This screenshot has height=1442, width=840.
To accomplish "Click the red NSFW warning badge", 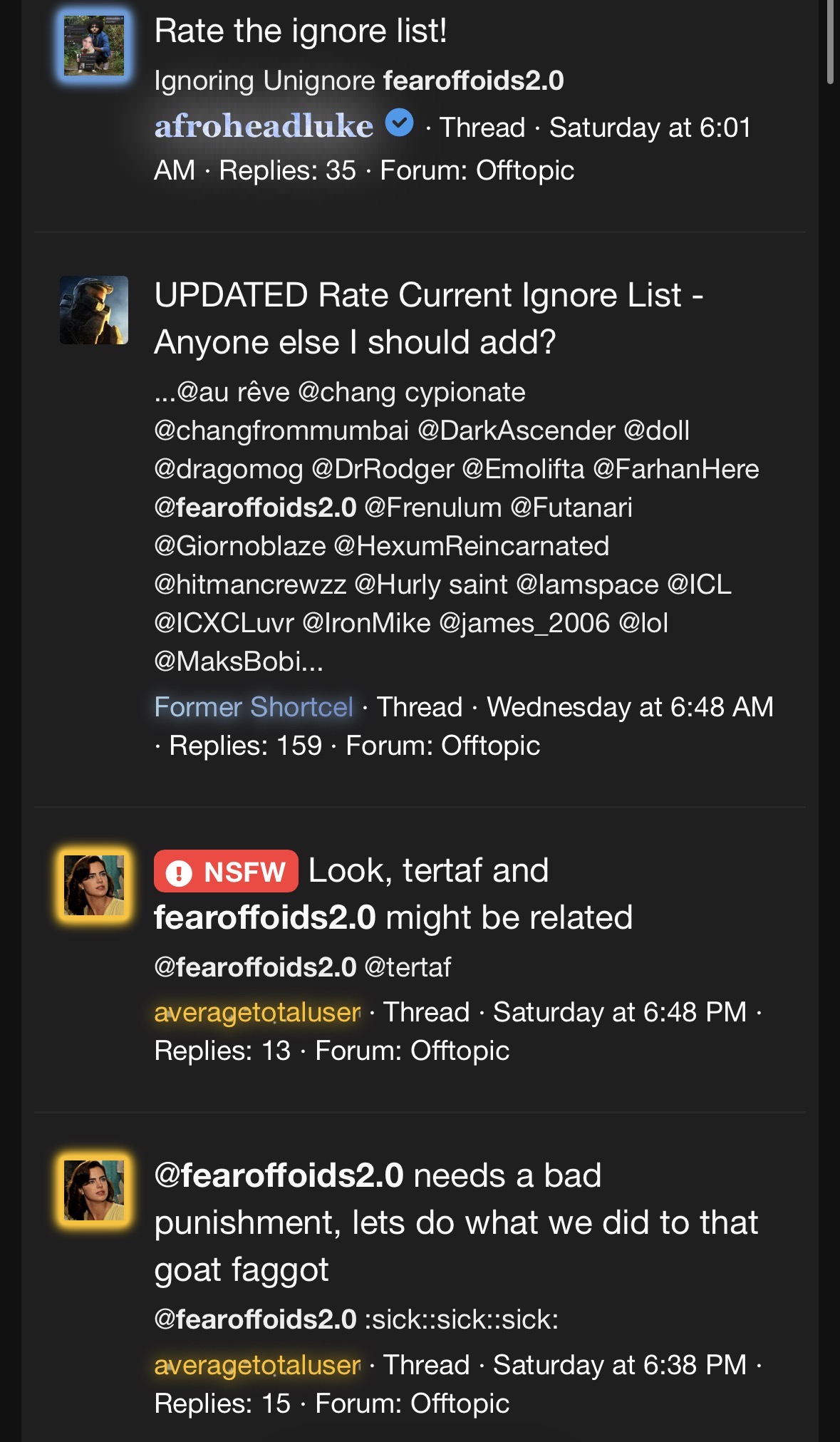I will pos(226,871).
